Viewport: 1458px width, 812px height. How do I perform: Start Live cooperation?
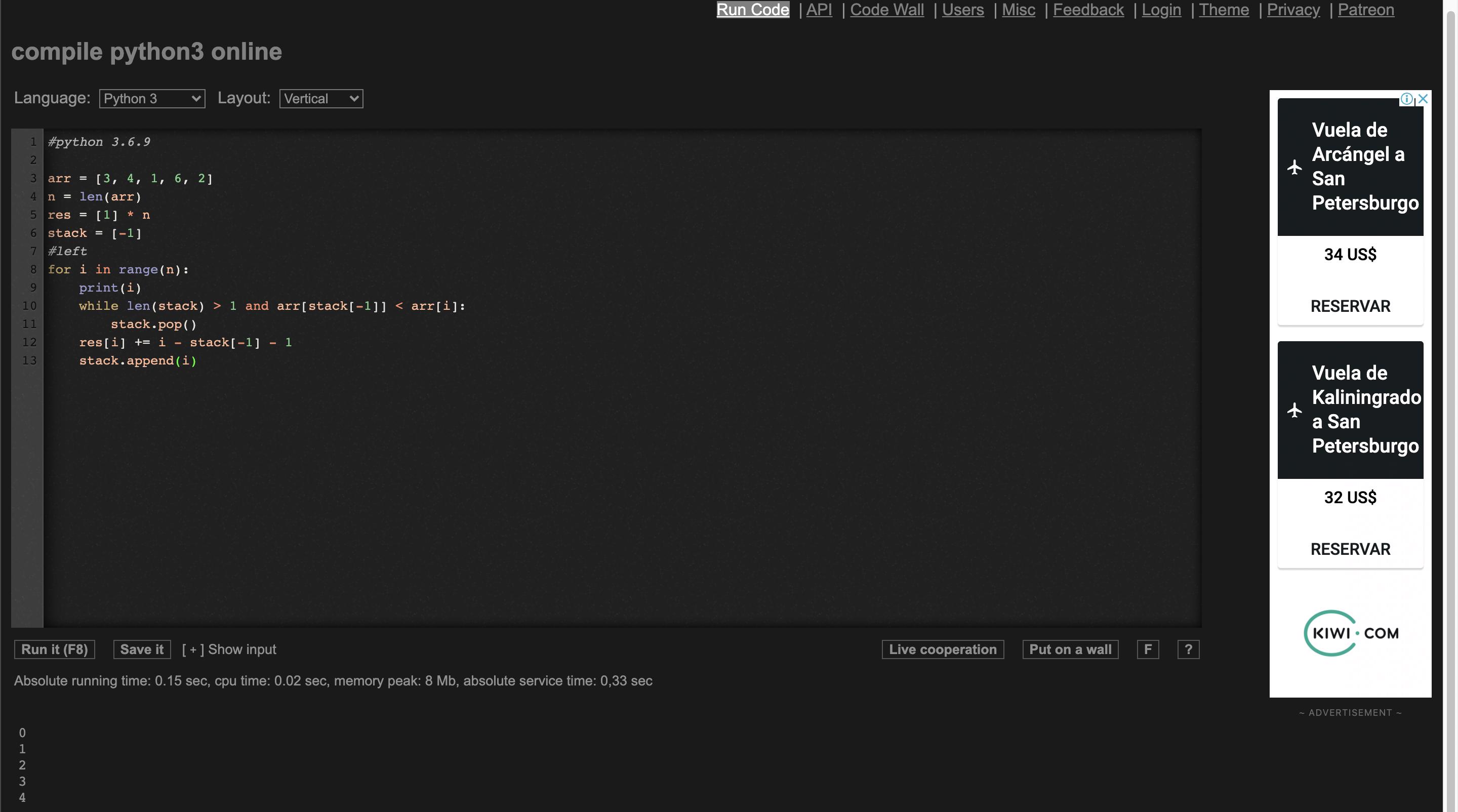(942, 649)
